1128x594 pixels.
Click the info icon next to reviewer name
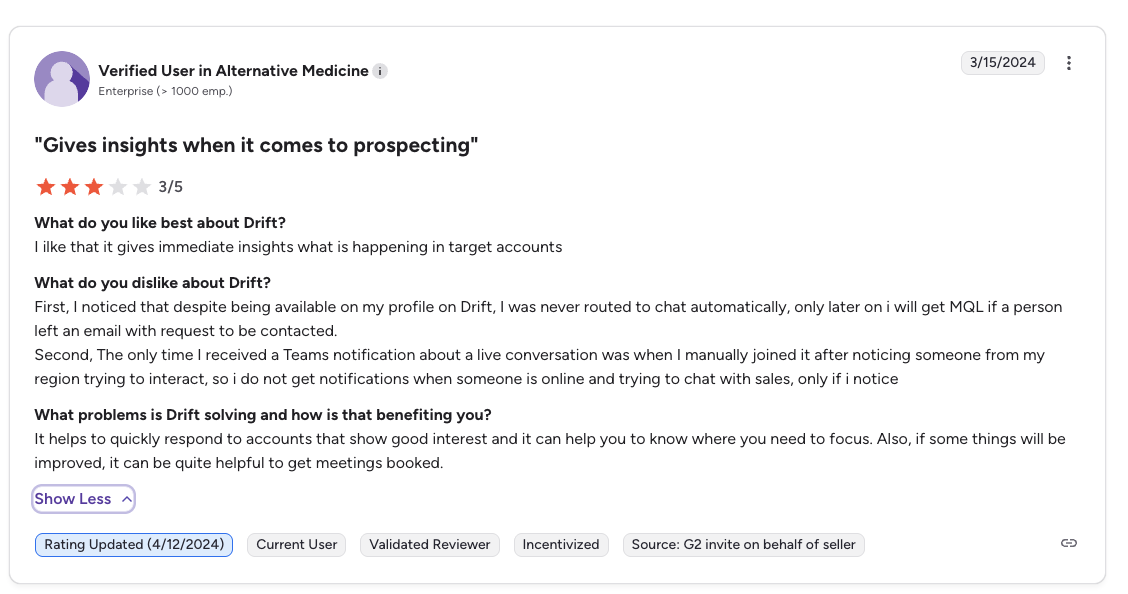click(x=379, y=71)
